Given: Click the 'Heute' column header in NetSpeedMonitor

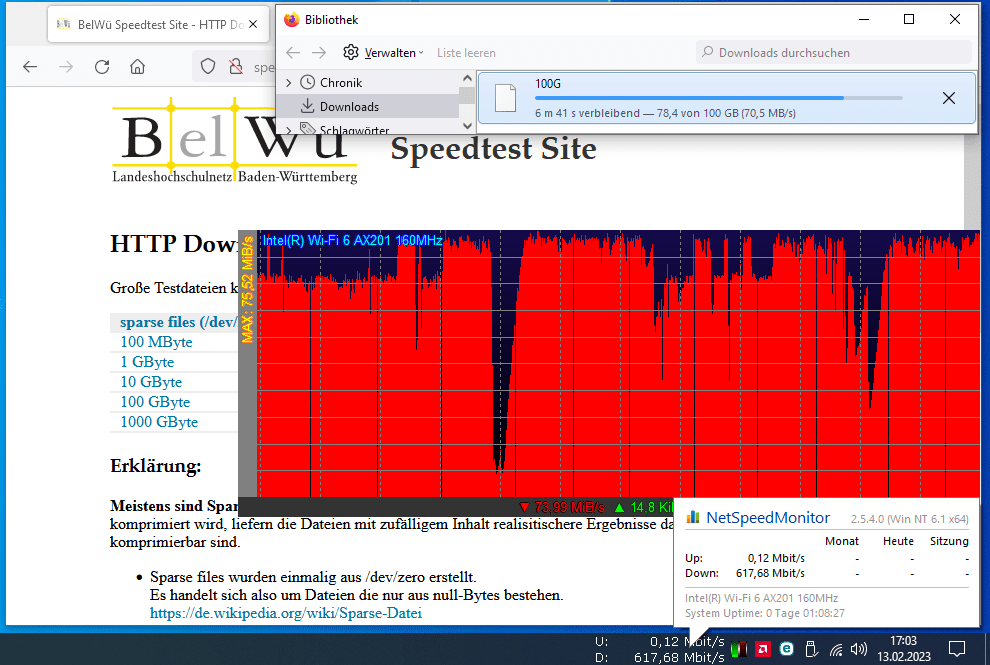Looking at the screenshot, I should click(898, 541).
